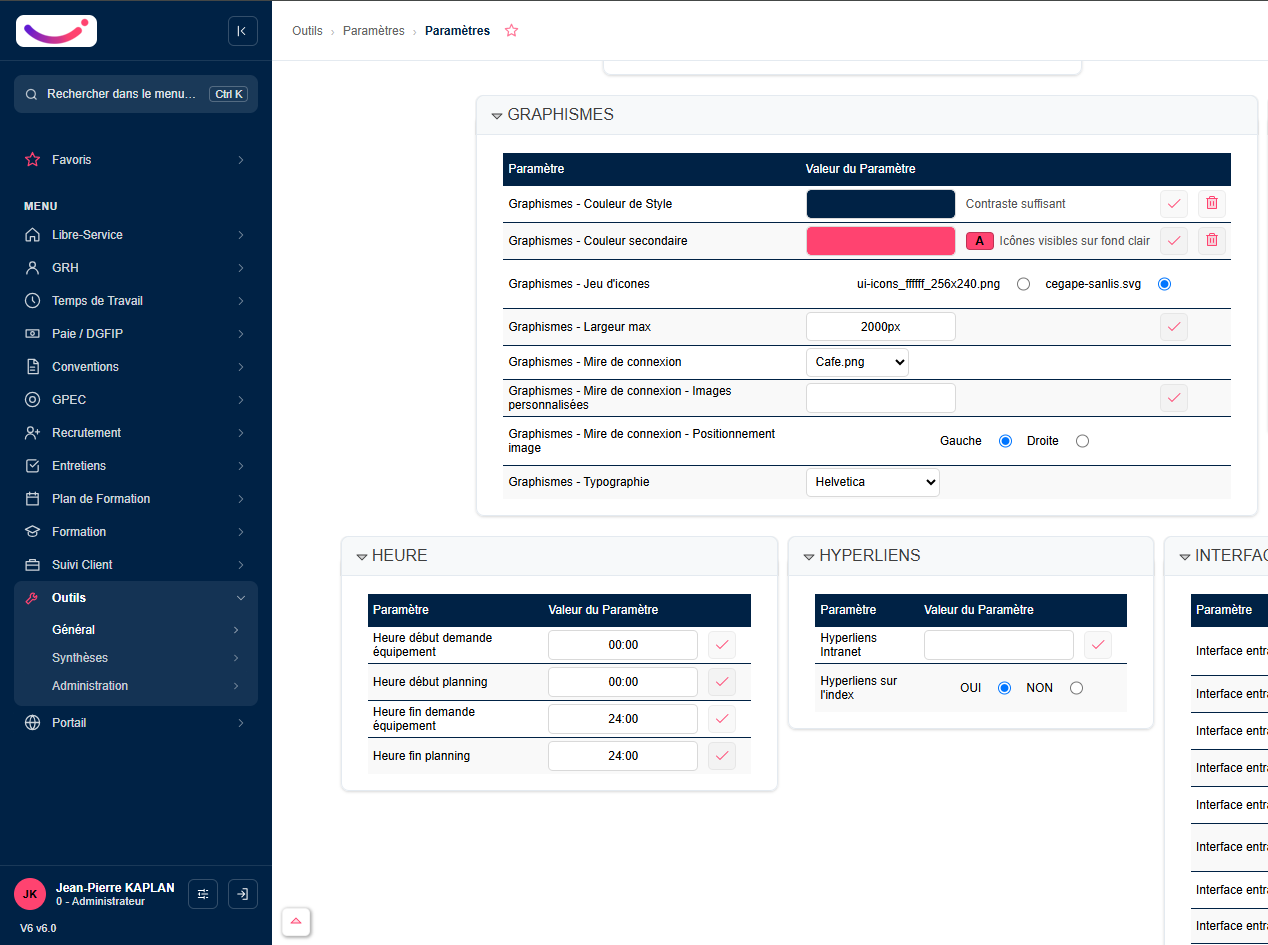Open the GRH menu
This screenshot has width=1268, height=945.
point(136,268)
